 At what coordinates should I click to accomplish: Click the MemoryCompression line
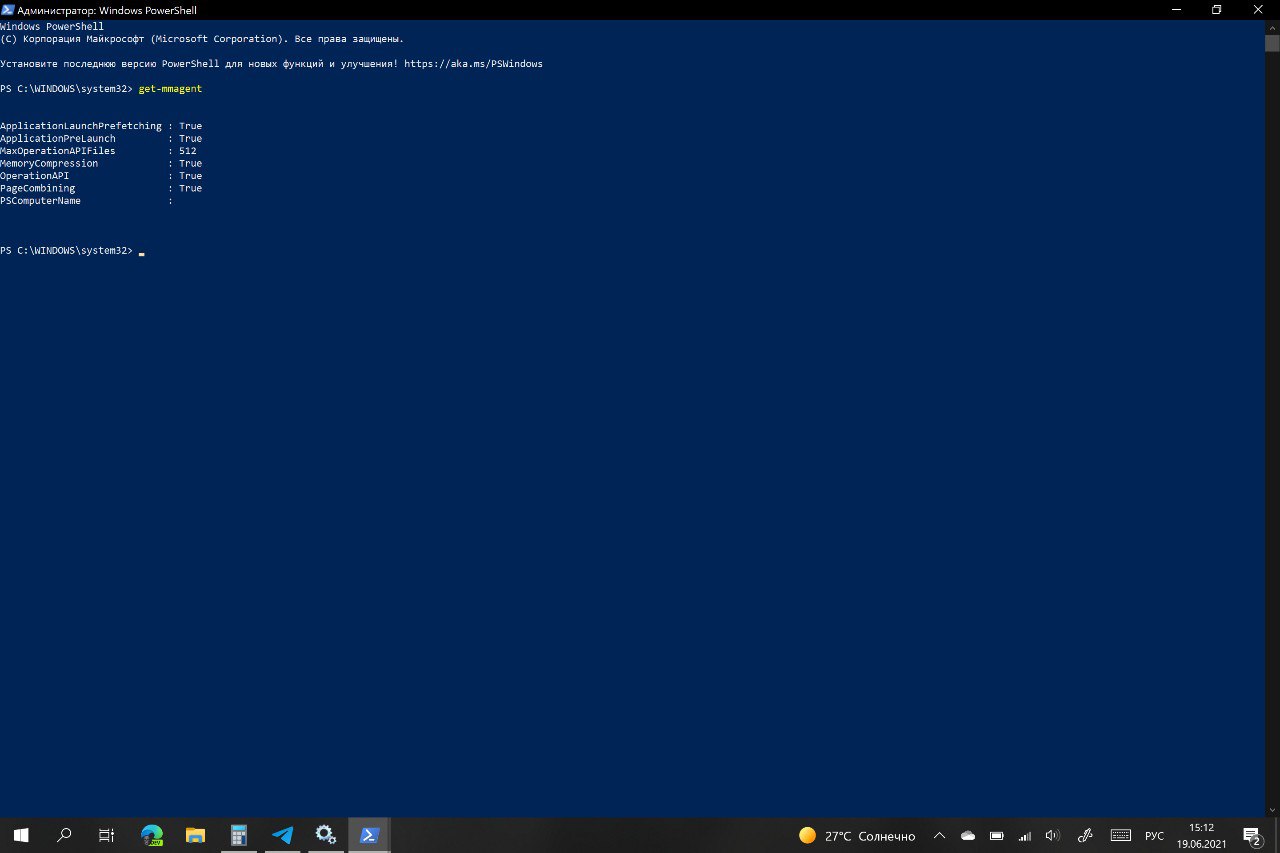101,163
